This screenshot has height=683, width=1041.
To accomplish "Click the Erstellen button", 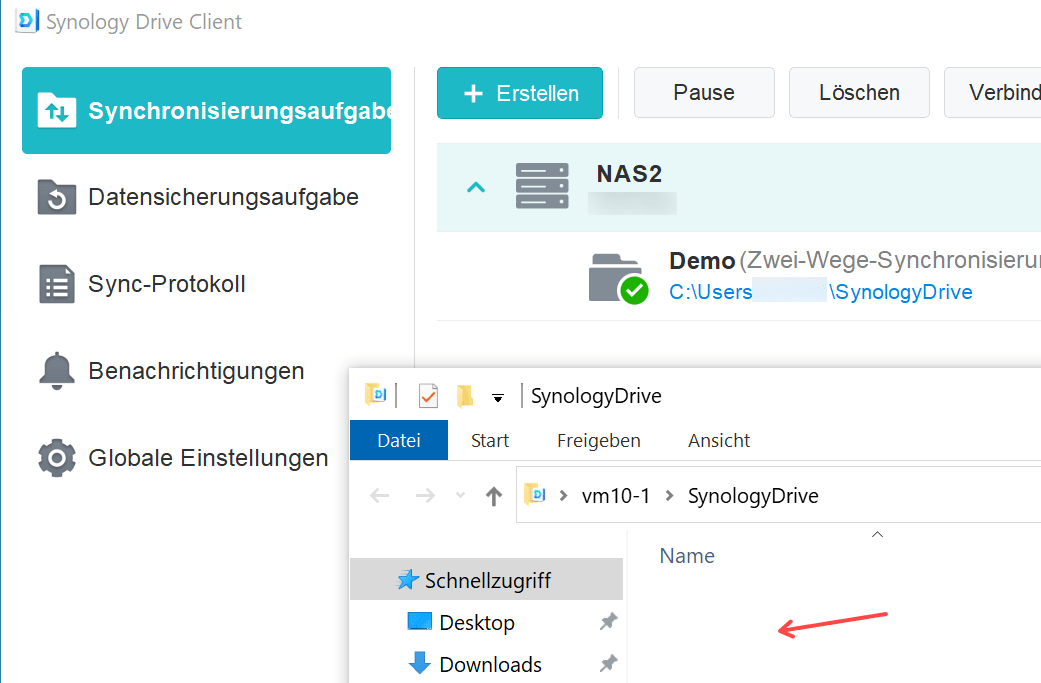I will pyautogui.click(x=520, y=93).
